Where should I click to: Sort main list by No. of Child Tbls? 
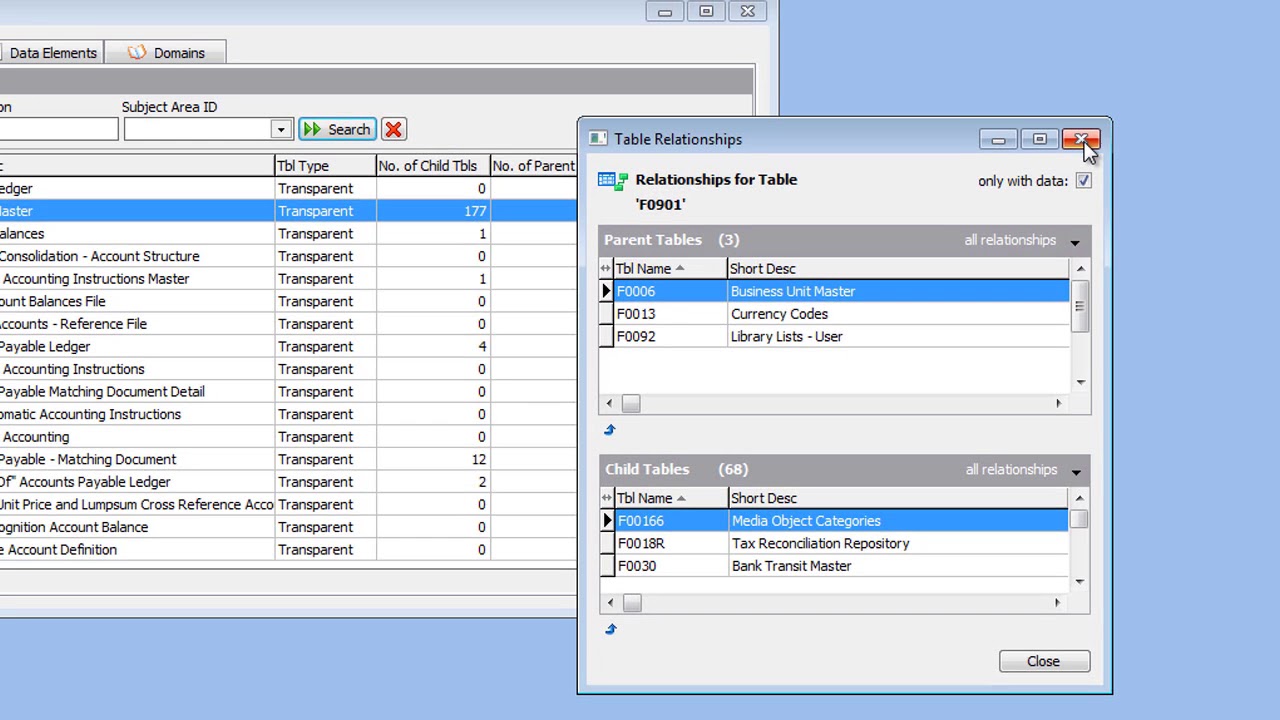tap(433, 166)
